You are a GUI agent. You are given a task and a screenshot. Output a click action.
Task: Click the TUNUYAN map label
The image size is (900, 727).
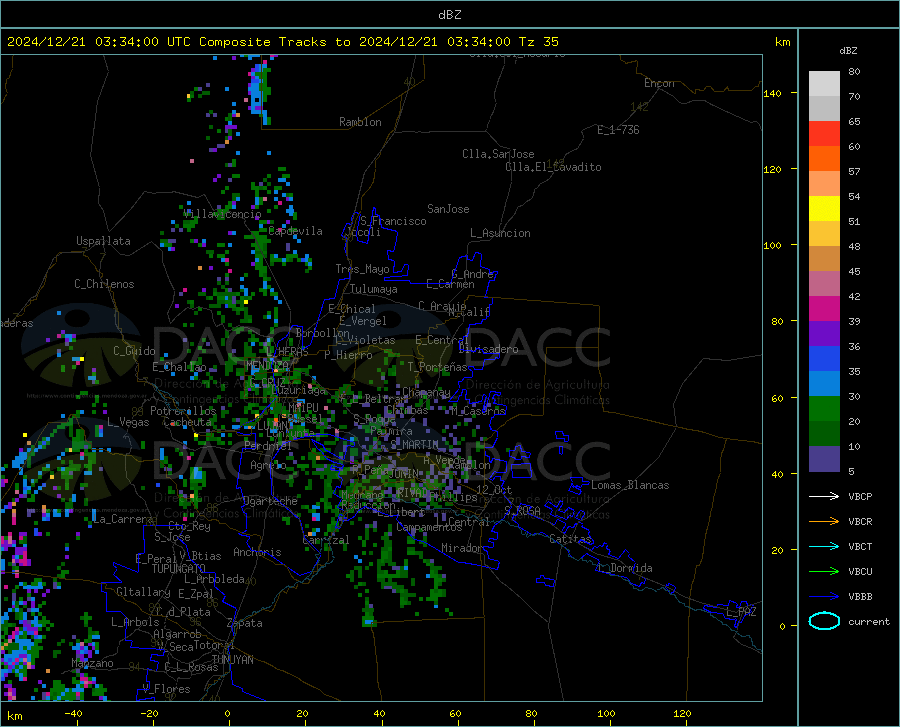tap(232, 660)
